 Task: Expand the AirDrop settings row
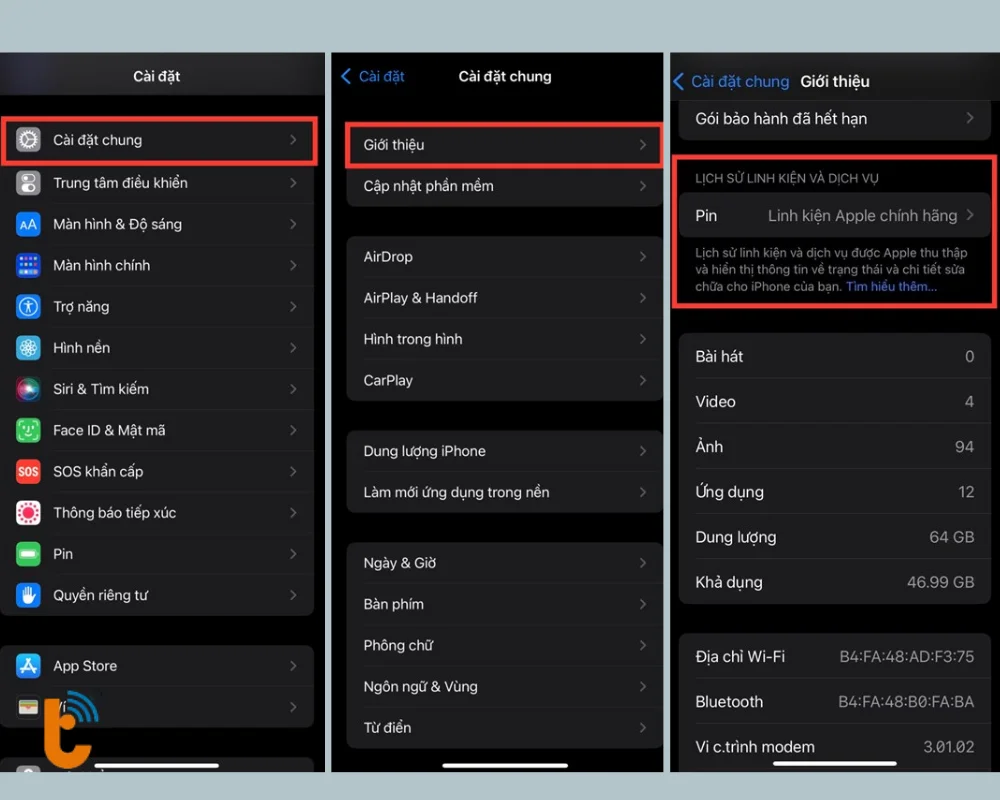(503, 256)
